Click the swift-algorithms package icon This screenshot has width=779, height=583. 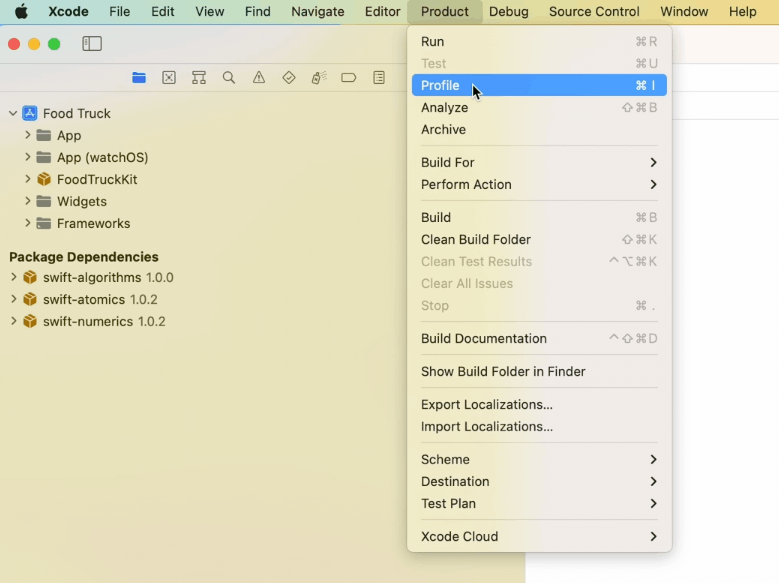(x=30, y=277)
